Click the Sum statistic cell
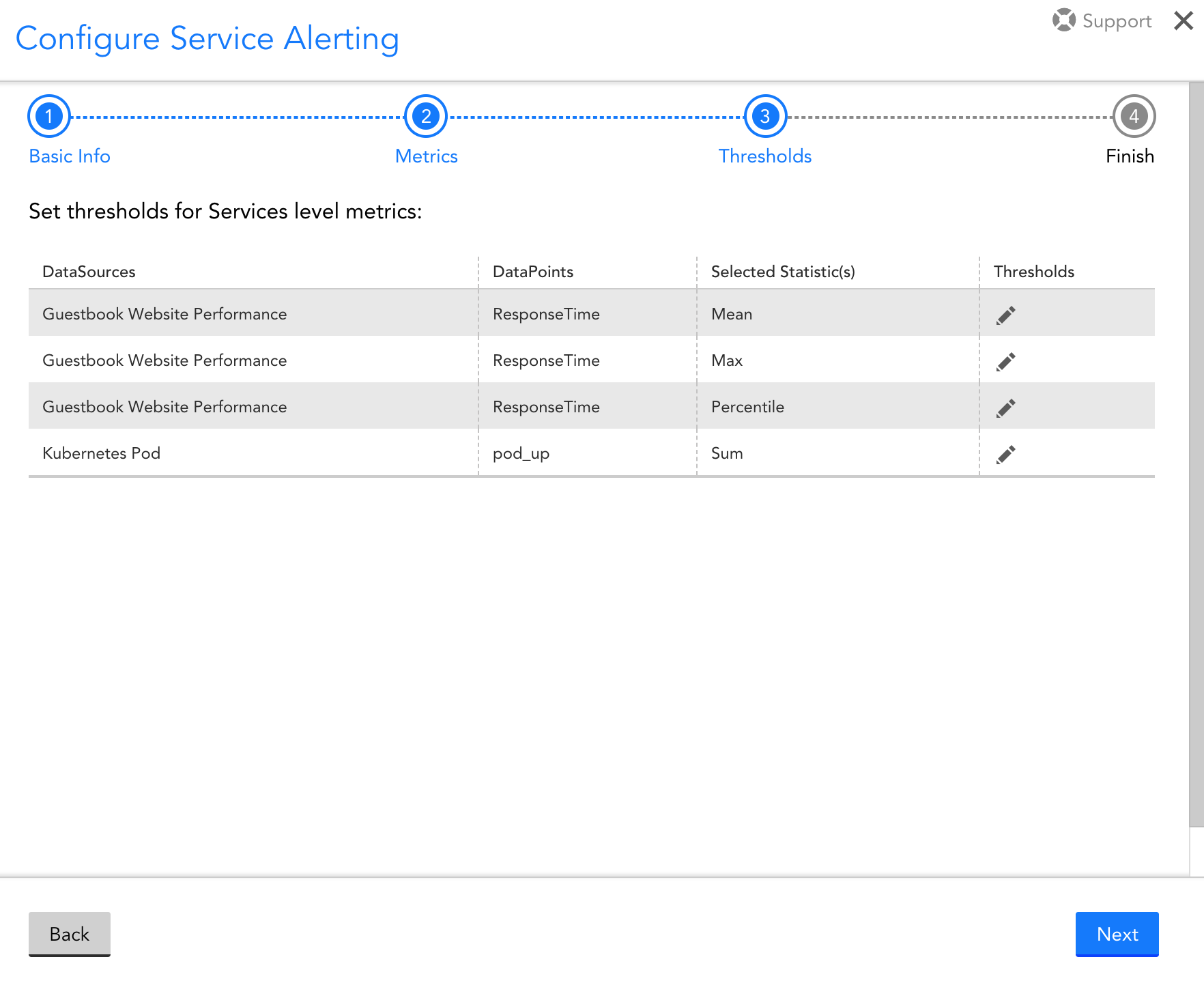Viewport: 1204px width, 983px height. pyautogui.click(x=727, y=453)
